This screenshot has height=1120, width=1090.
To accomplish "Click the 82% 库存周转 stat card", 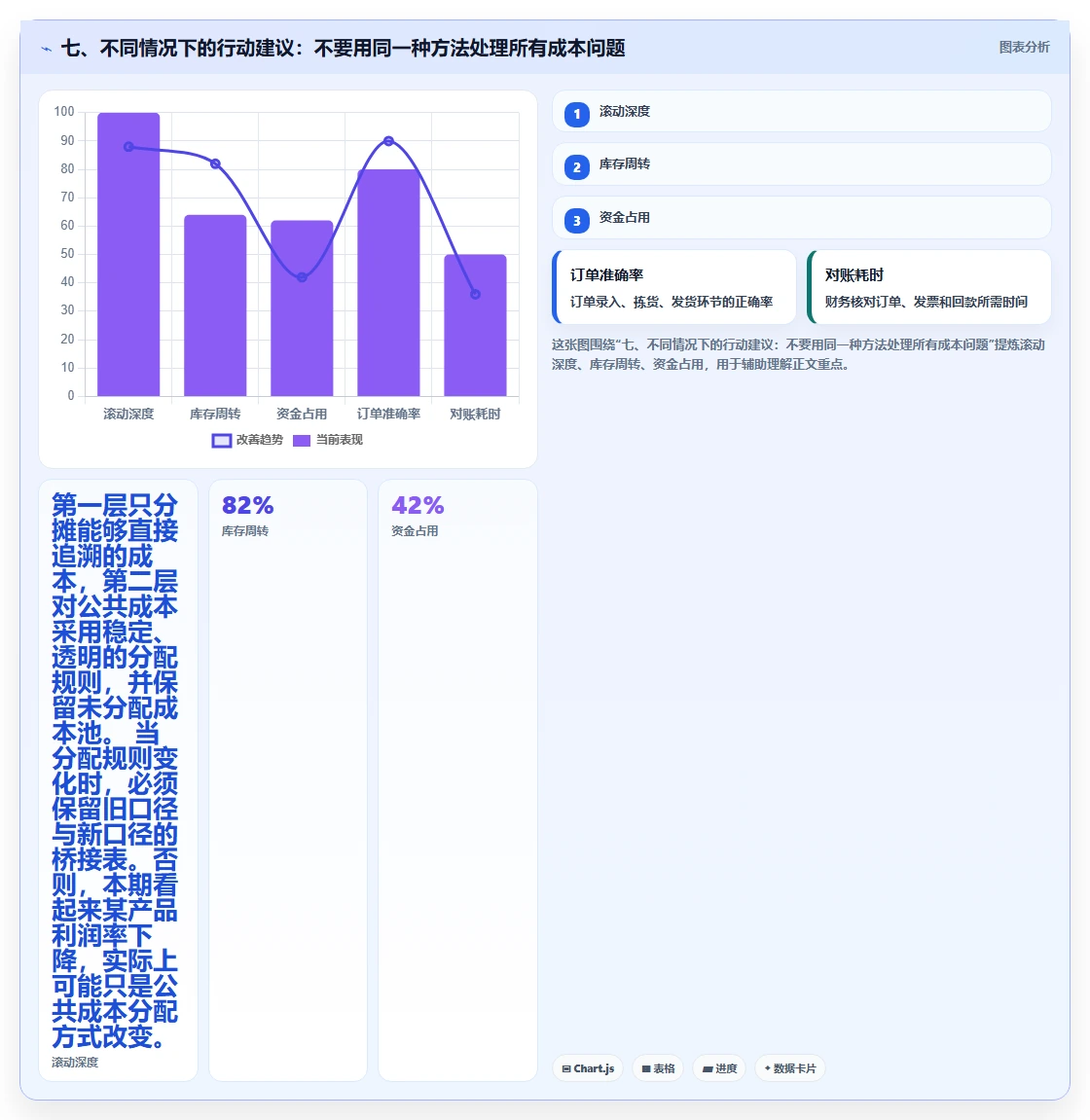I will 288,780.
